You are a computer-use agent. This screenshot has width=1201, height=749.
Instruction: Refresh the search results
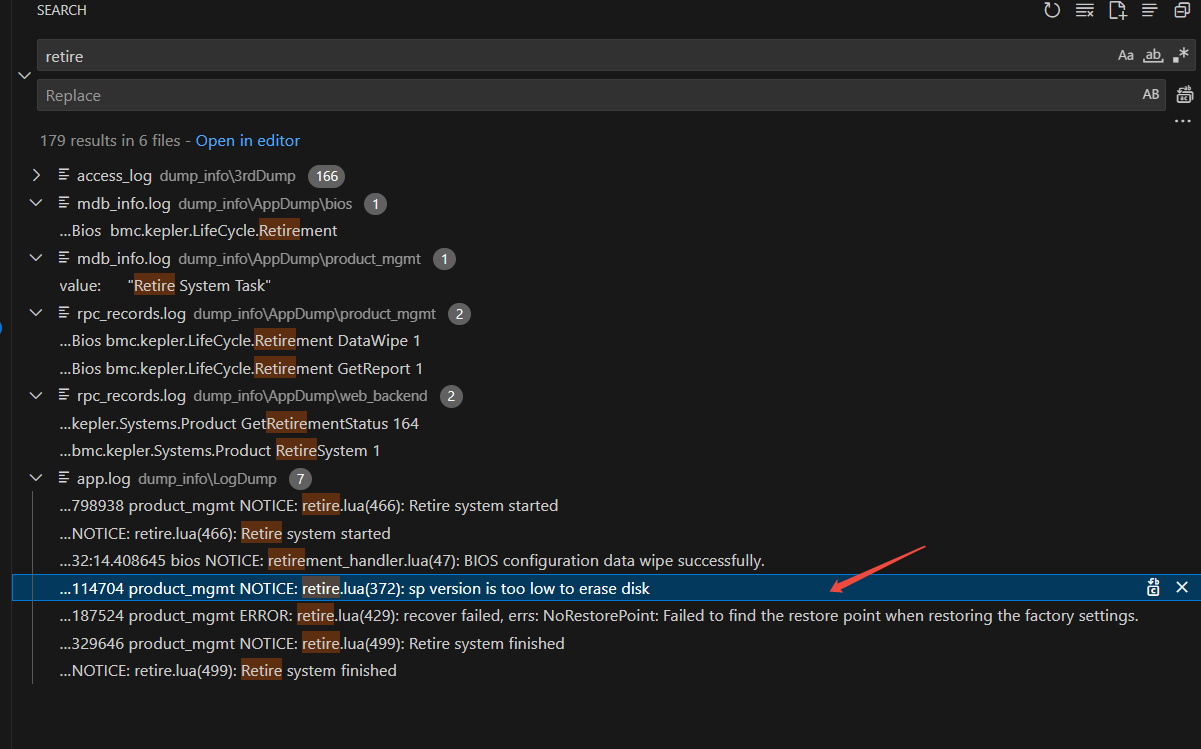click(1051, 11)
